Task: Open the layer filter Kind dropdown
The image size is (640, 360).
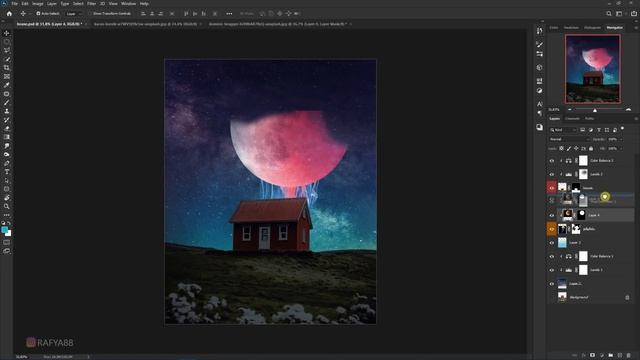Action: (563, 130)
